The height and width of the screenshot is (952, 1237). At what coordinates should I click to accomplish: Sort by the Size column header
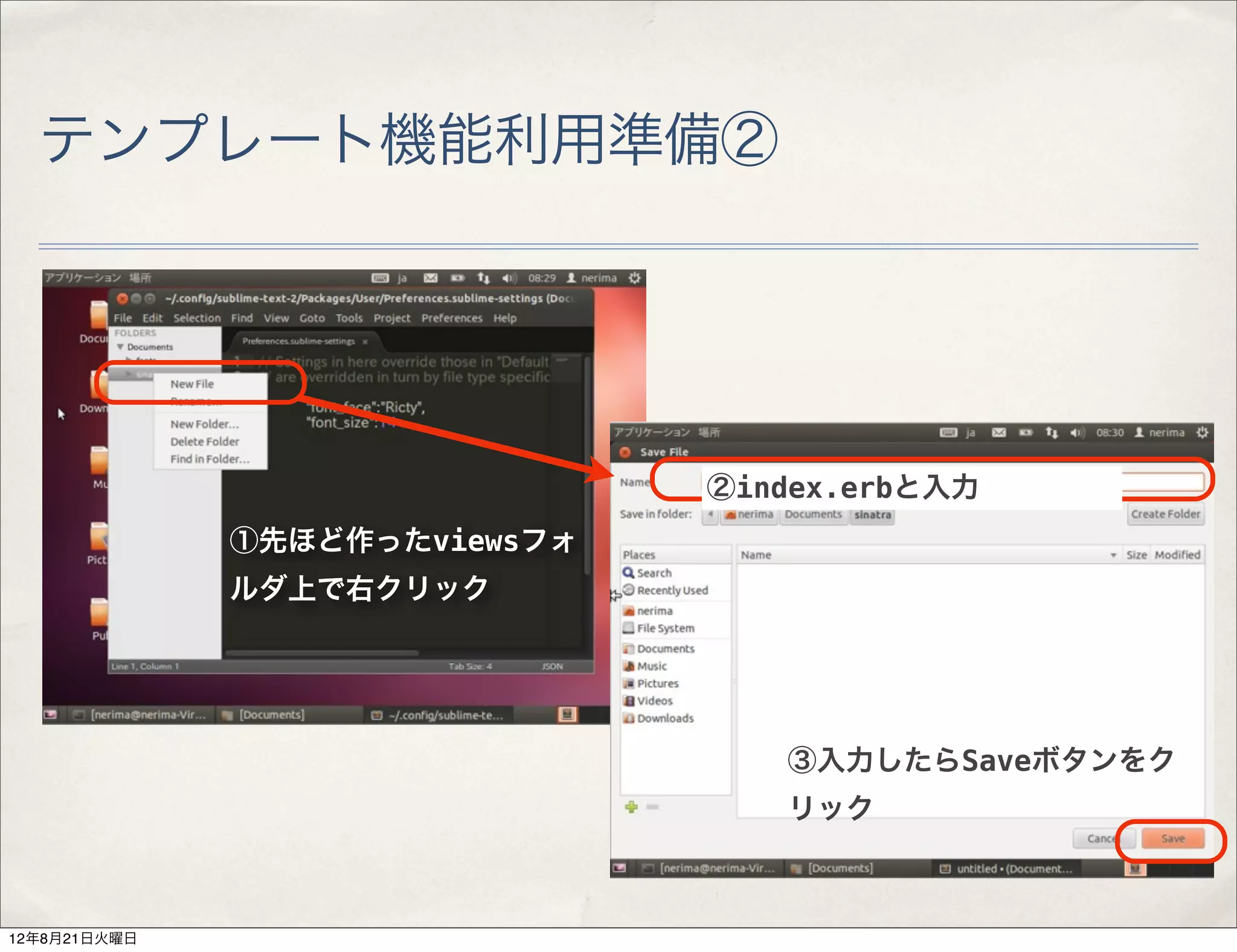coord(1136,555)
